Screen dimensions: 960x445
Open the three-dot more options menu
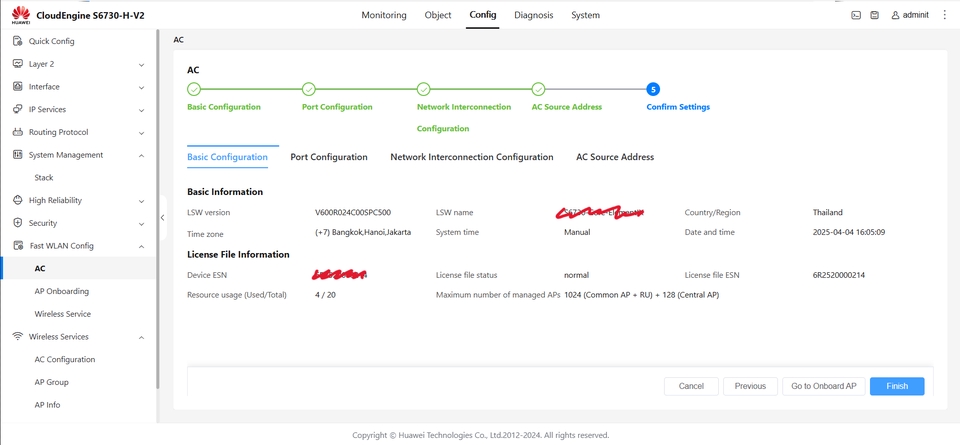point(944,15)
